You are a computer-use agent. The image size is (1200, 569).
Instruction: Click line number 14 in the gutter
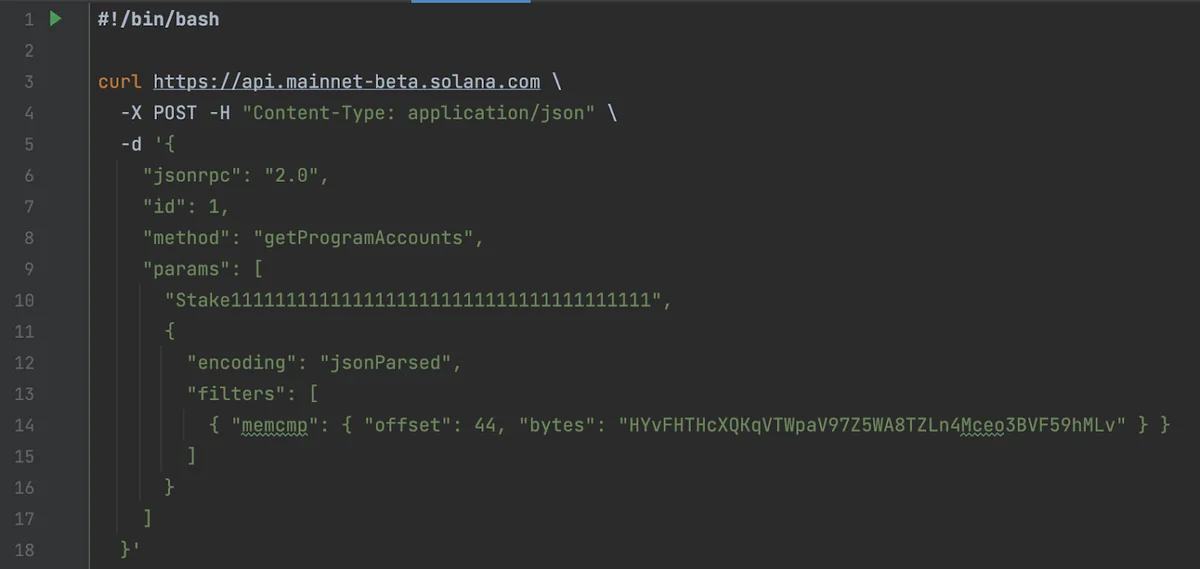[x=24, y=425]
